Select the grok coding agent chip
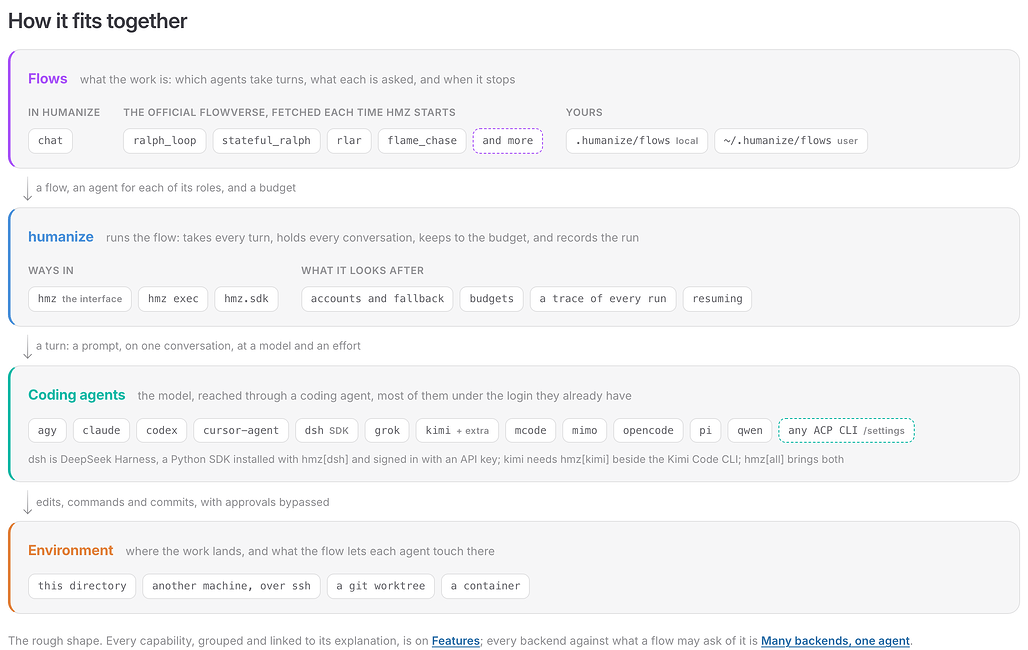Image resolution: width=1028 pixels, height=650 pixels. 387,431
